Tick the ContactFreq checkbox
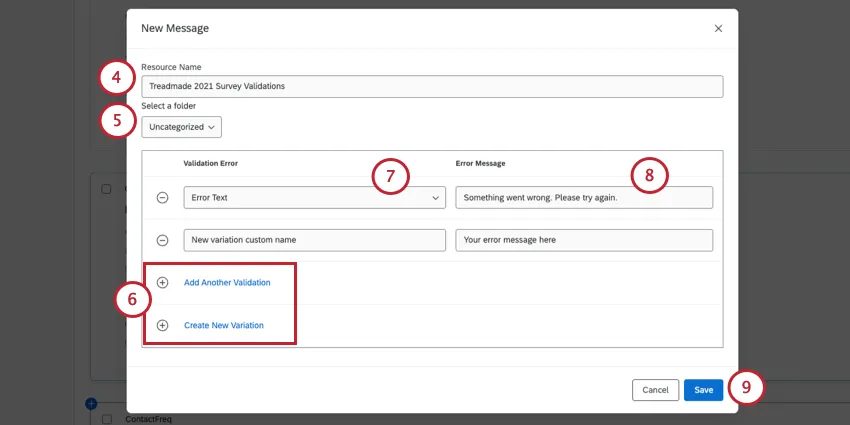Viewport: 850px width, 425px height. tap(107, 419)
